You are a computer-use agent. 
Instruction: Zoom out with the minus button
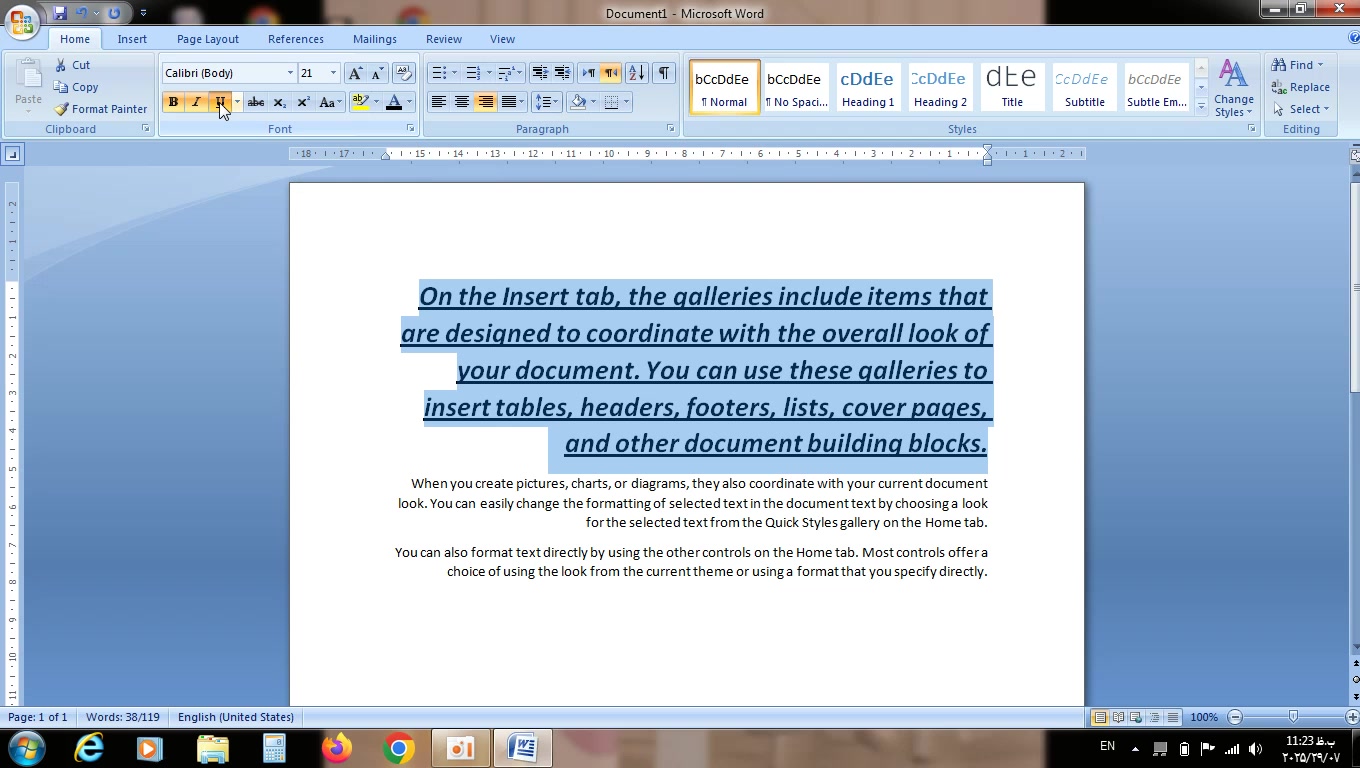pos(1235,717)
